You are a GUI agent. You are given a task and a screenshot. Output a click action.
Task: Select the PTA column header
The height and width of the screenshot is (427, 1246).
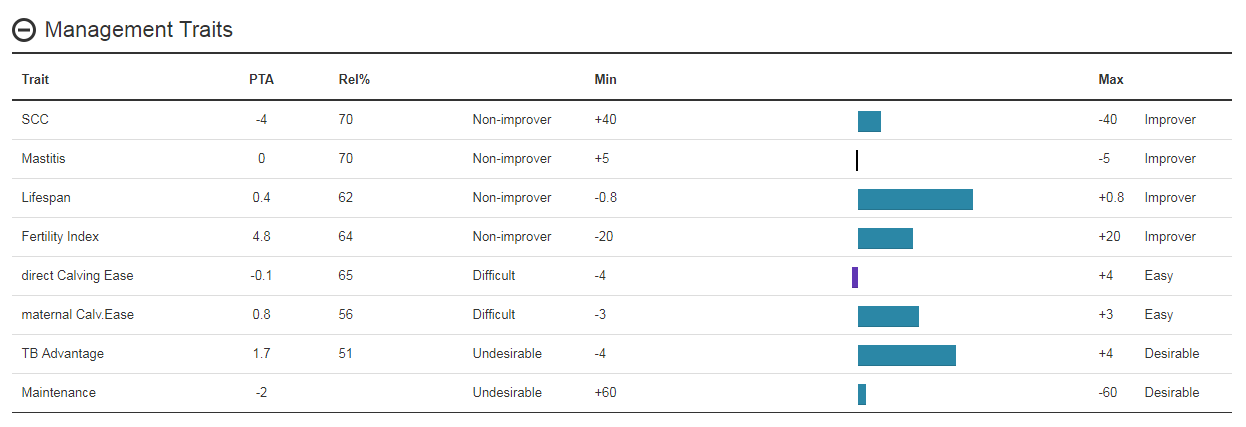click(x=261, y=80)
